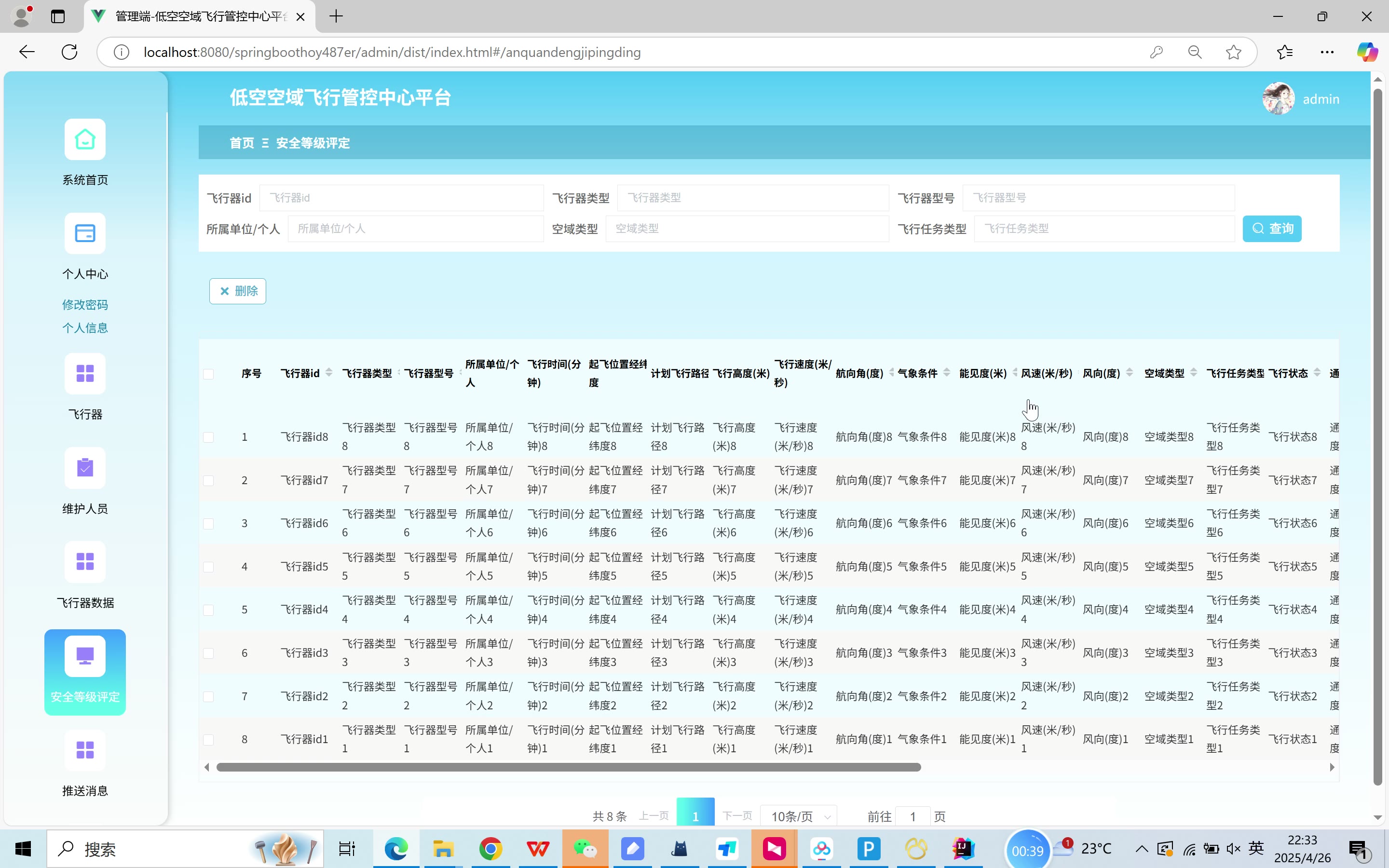Click the 个人中心 card icon
This screenshot has height=868, width=1389.
[x=85, y=234]
